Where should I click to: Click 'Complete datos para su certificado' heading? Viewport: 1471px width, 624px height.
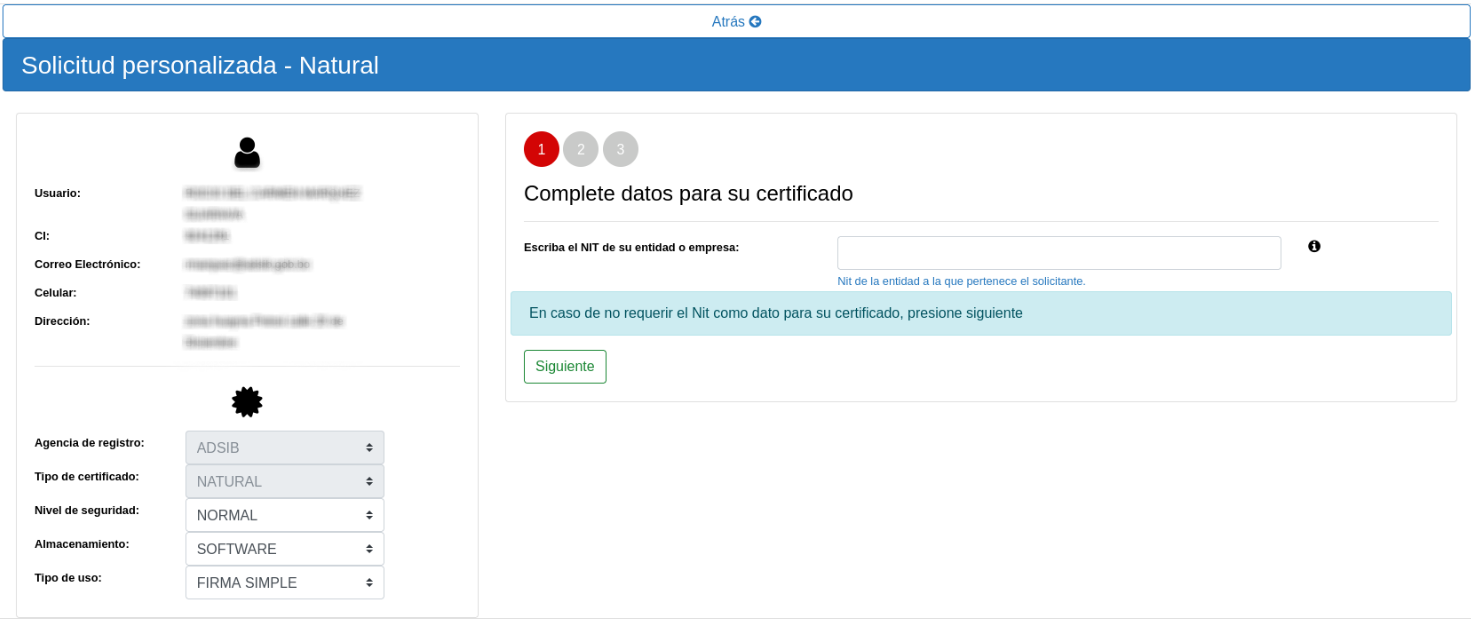pyautogui.click(x=688, y=194)
